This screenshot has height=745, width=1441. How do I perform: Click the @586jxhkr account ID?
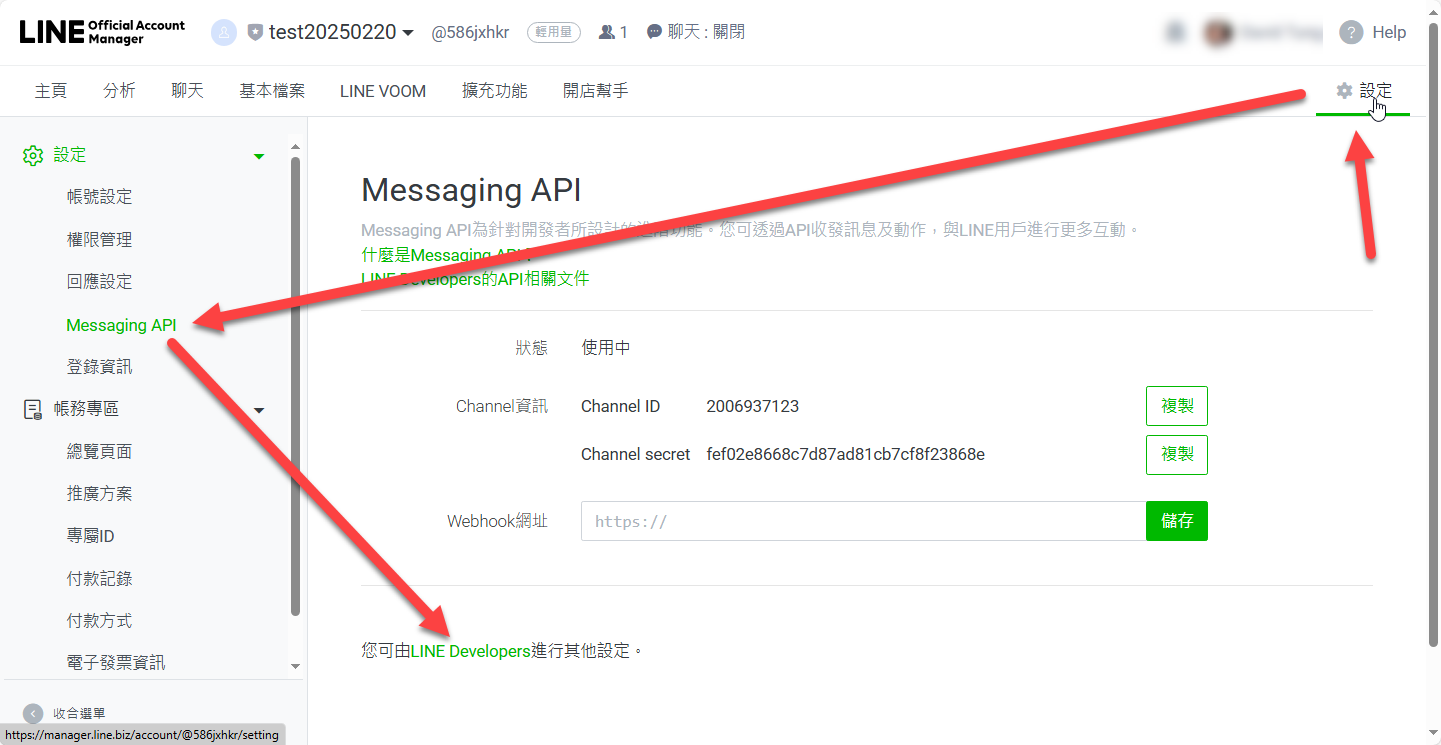[x=470, y=32]
